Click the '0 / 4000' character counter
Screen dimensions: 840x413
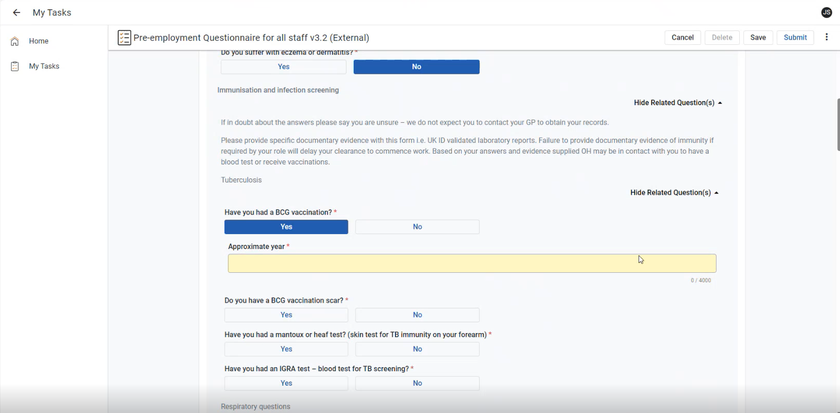pos(701,280)
